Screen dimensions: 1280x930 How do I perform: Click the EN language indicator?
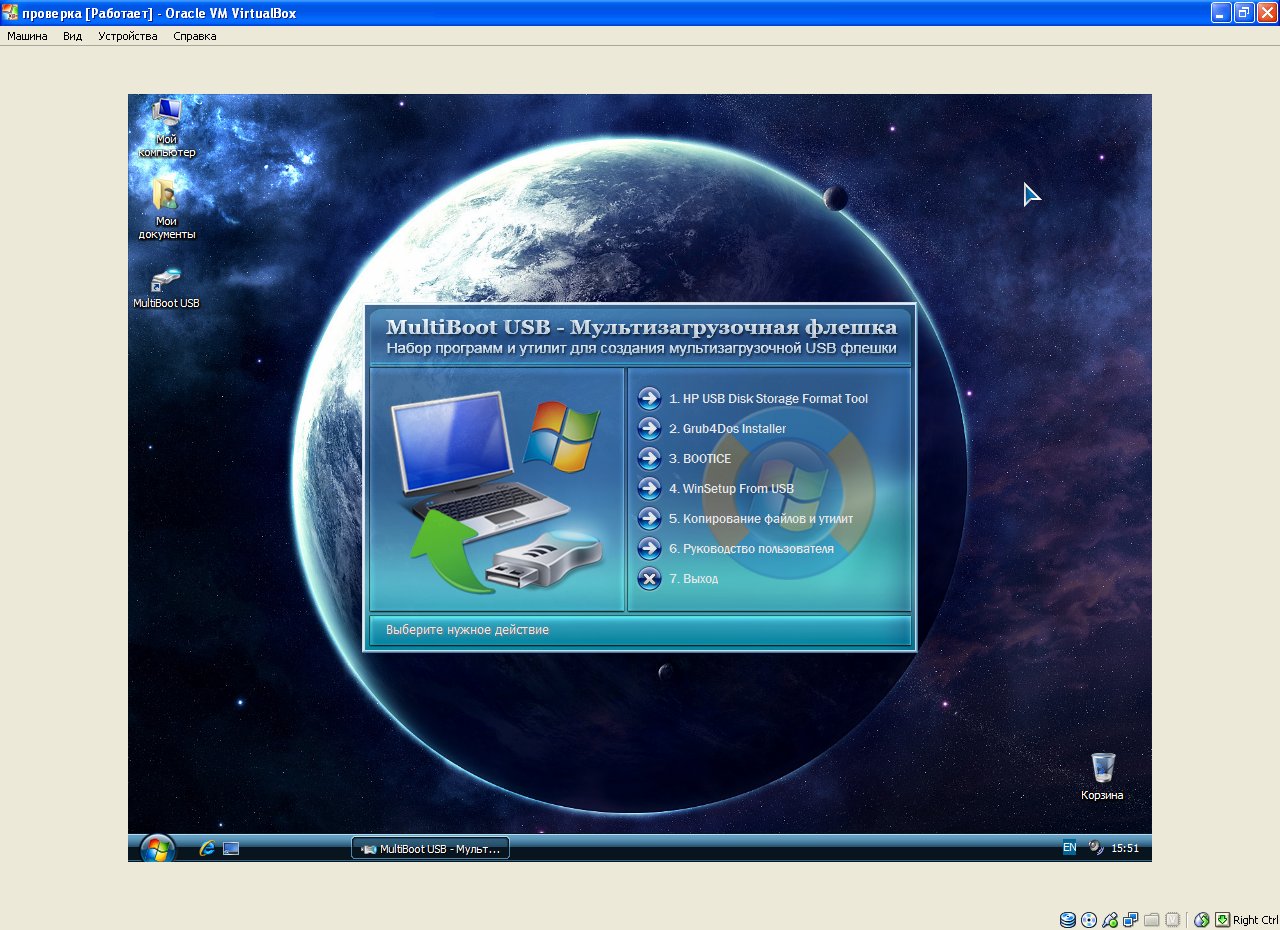coord(1069,847)
